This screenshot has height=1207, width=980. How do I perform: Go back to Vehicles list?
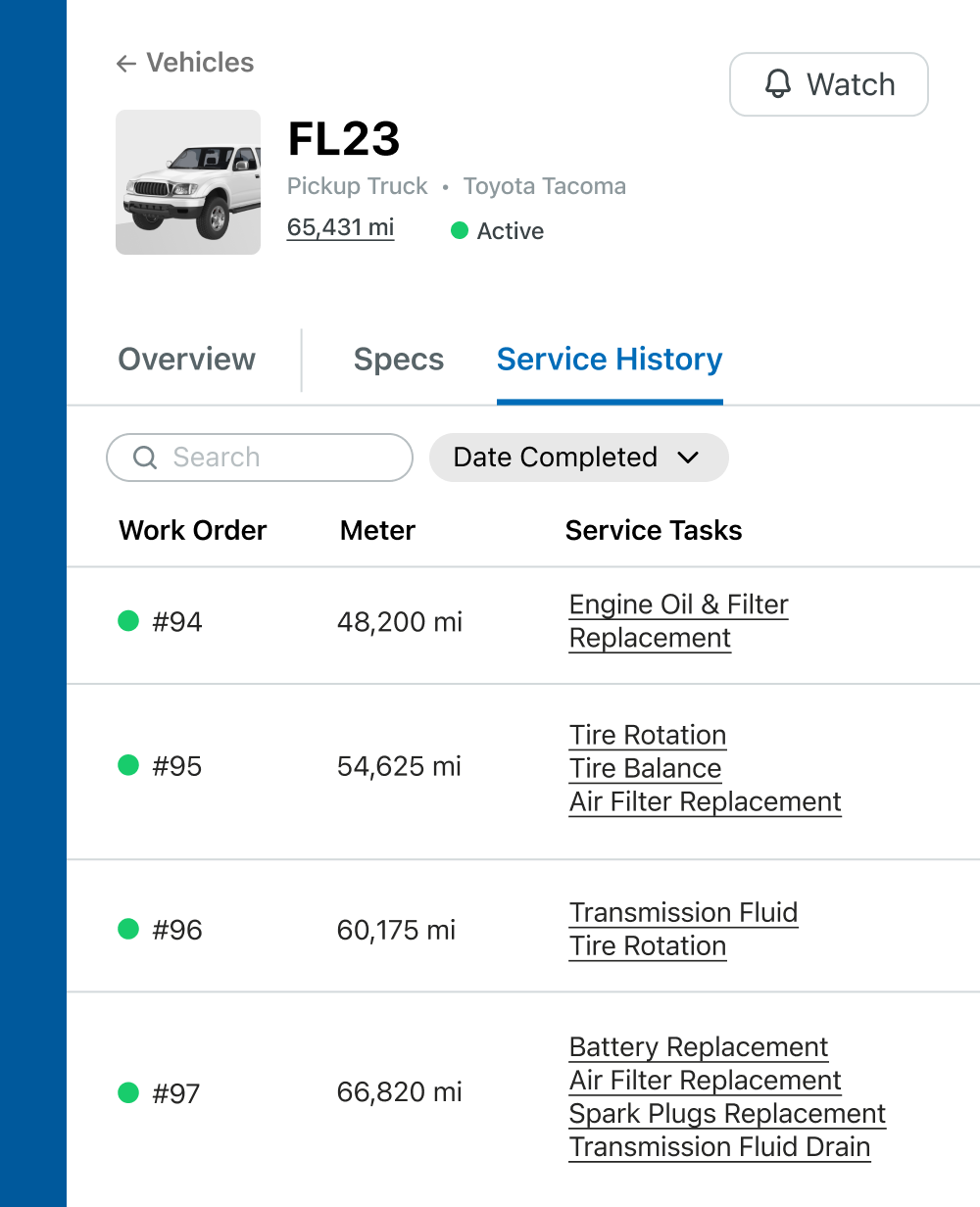coord(185,63)
